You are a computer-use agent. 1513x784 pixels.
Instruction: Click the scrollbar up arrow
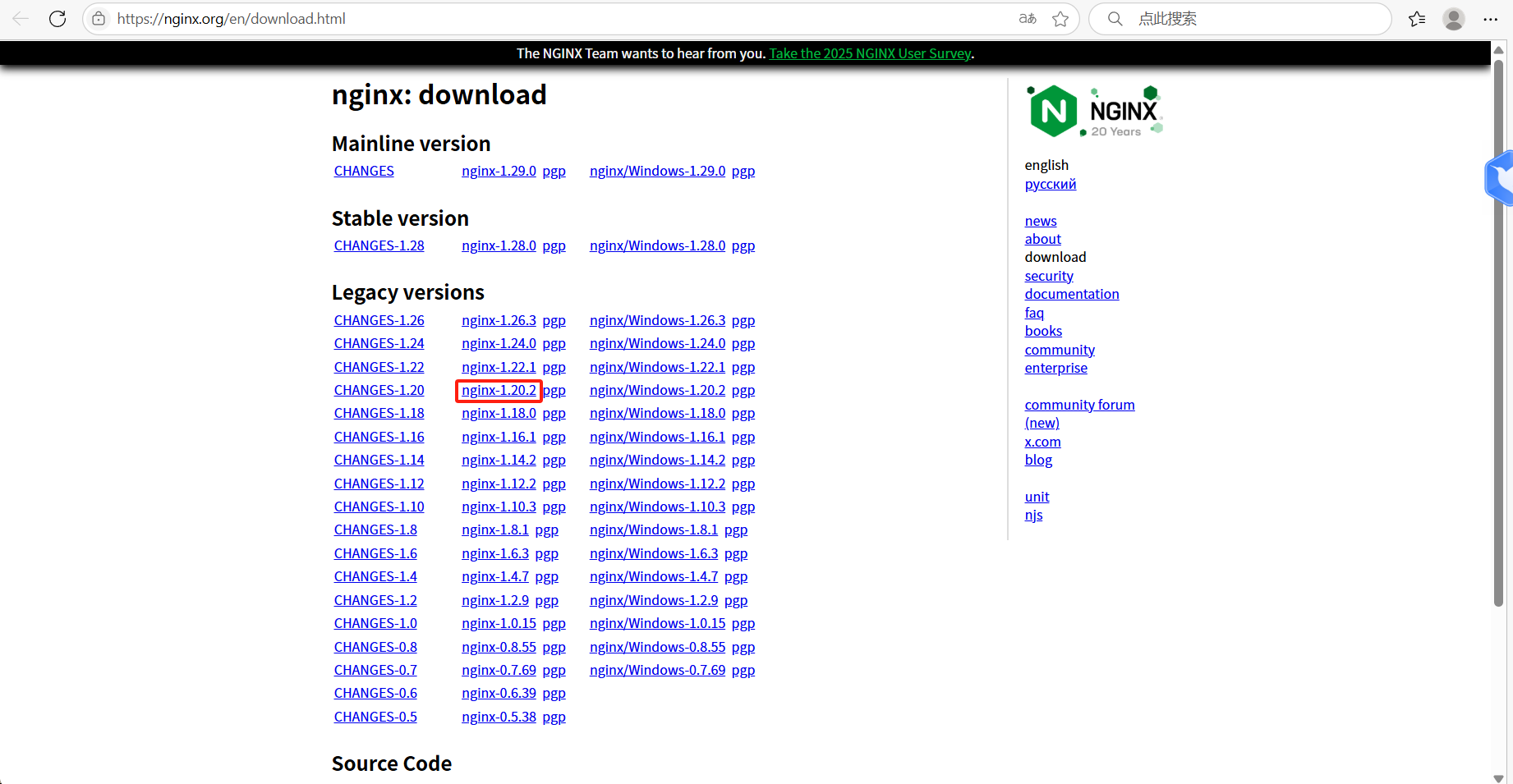pos(1499,50)
